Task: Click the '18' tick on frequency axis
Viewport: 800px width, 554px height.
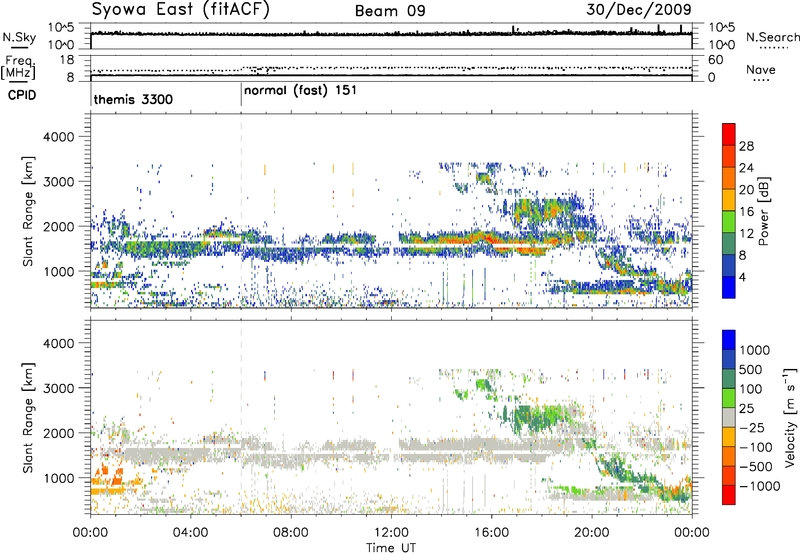Action: point(67,60)
